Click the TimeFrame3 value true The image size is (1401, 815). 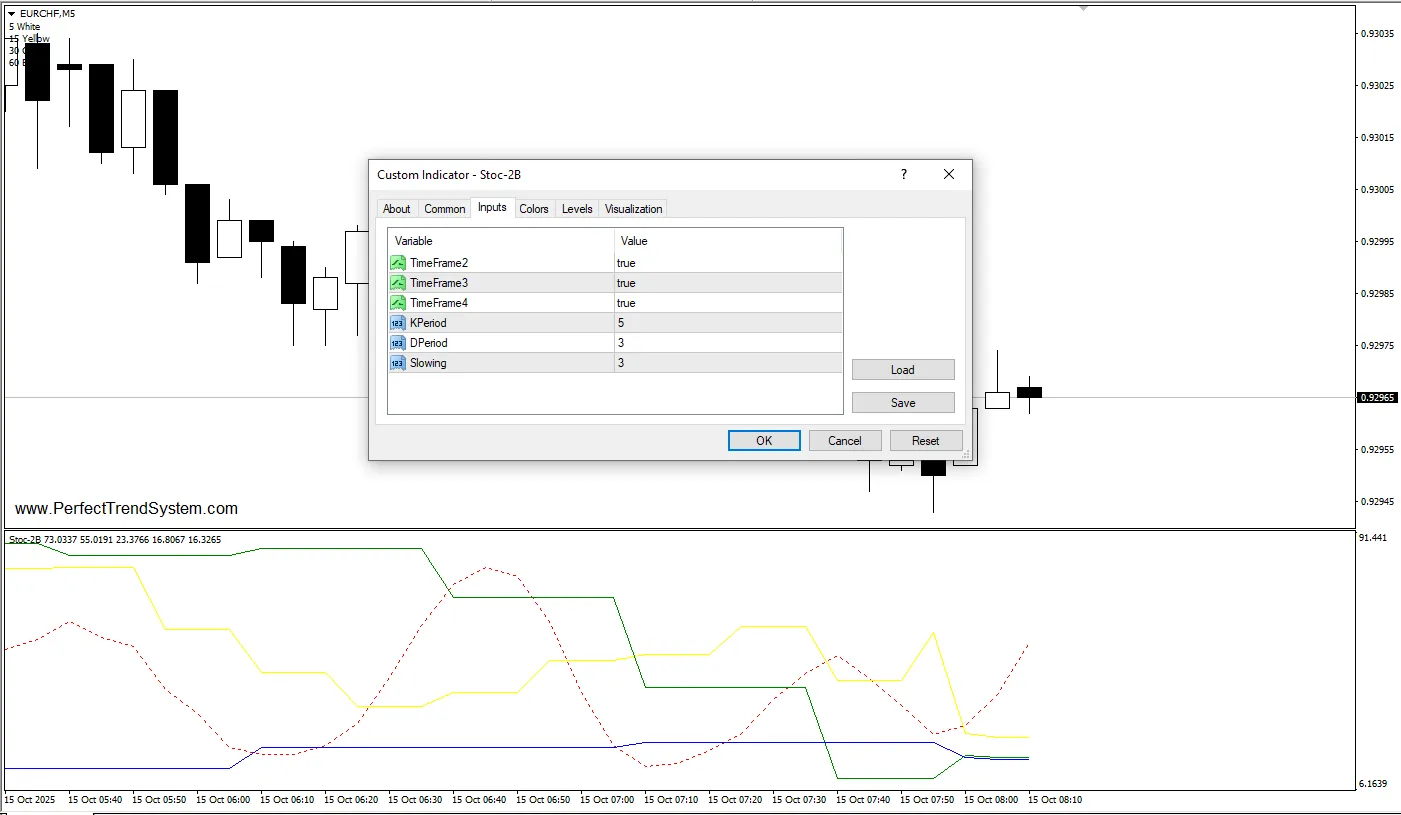[x=626, y=283]
